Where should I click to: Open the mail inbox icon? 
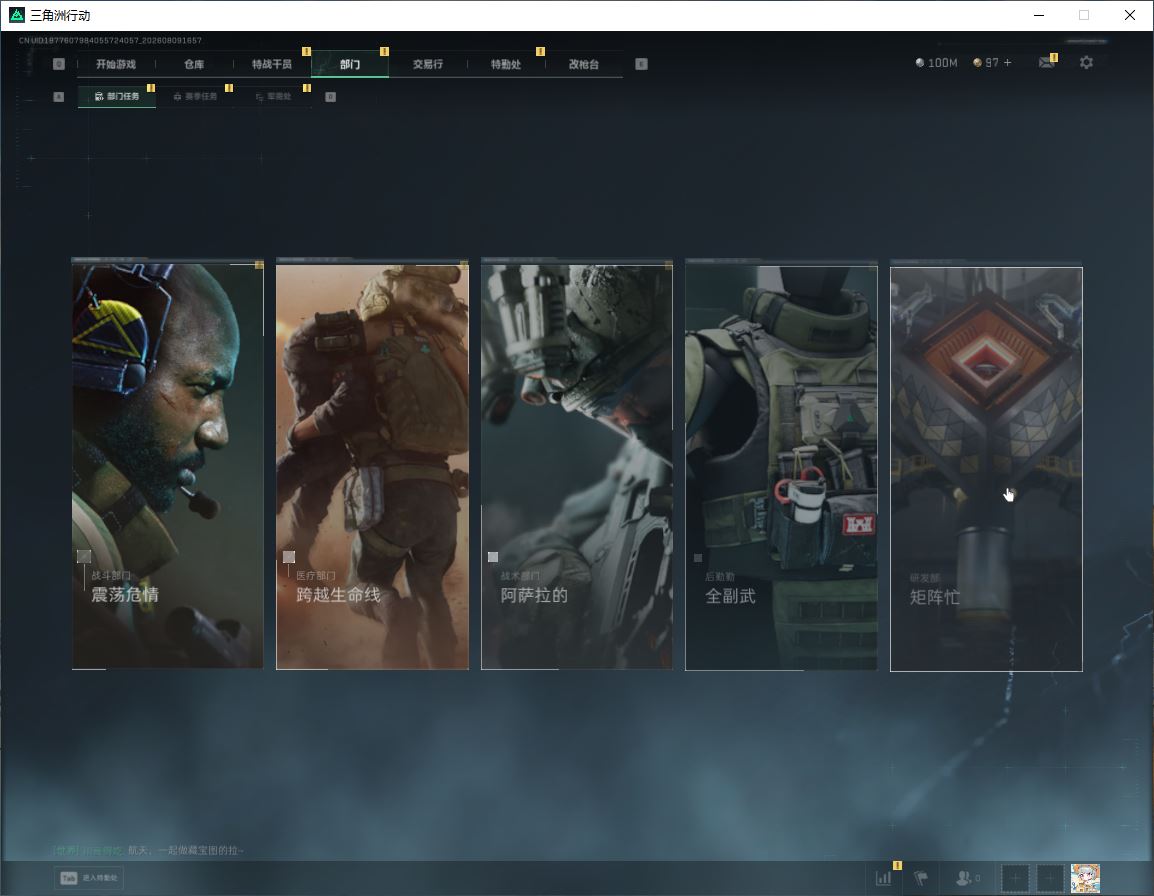tap(1047, 63)
